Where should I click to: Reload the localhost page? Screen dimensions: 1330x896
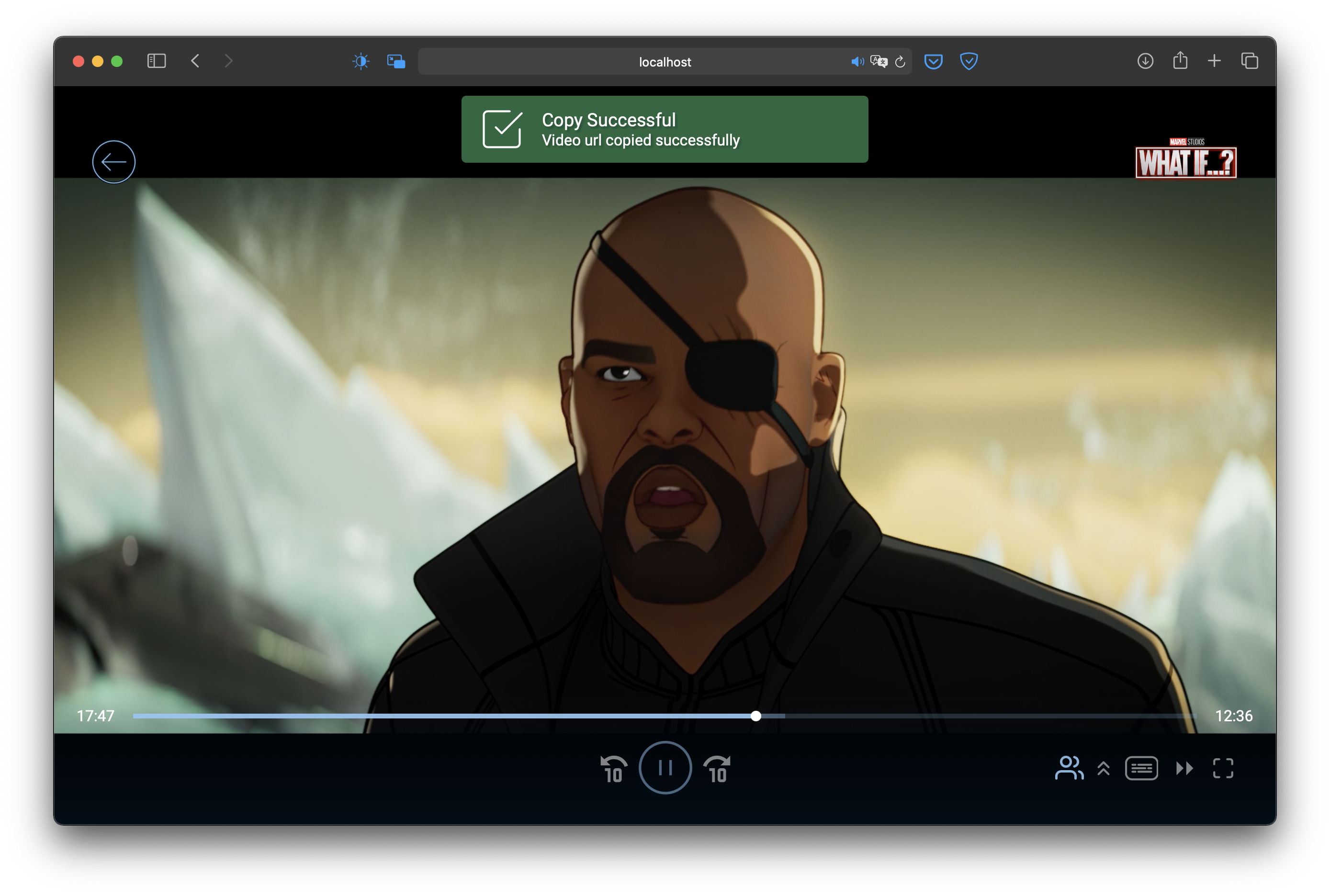[900, 62]
